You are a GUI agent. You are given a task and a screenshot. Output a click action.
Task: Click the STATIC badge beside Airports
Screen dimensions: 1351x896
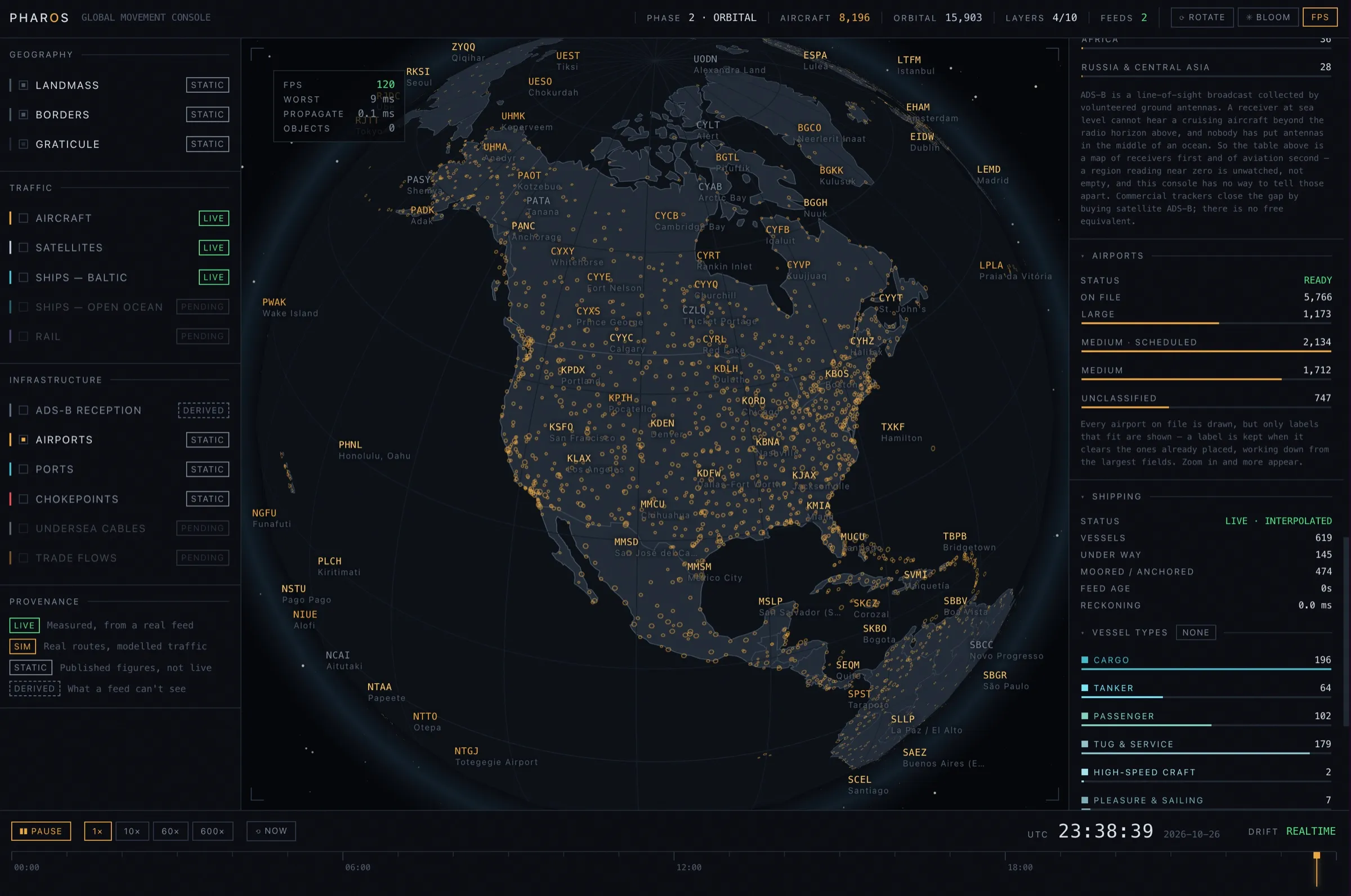click(208, 440)
